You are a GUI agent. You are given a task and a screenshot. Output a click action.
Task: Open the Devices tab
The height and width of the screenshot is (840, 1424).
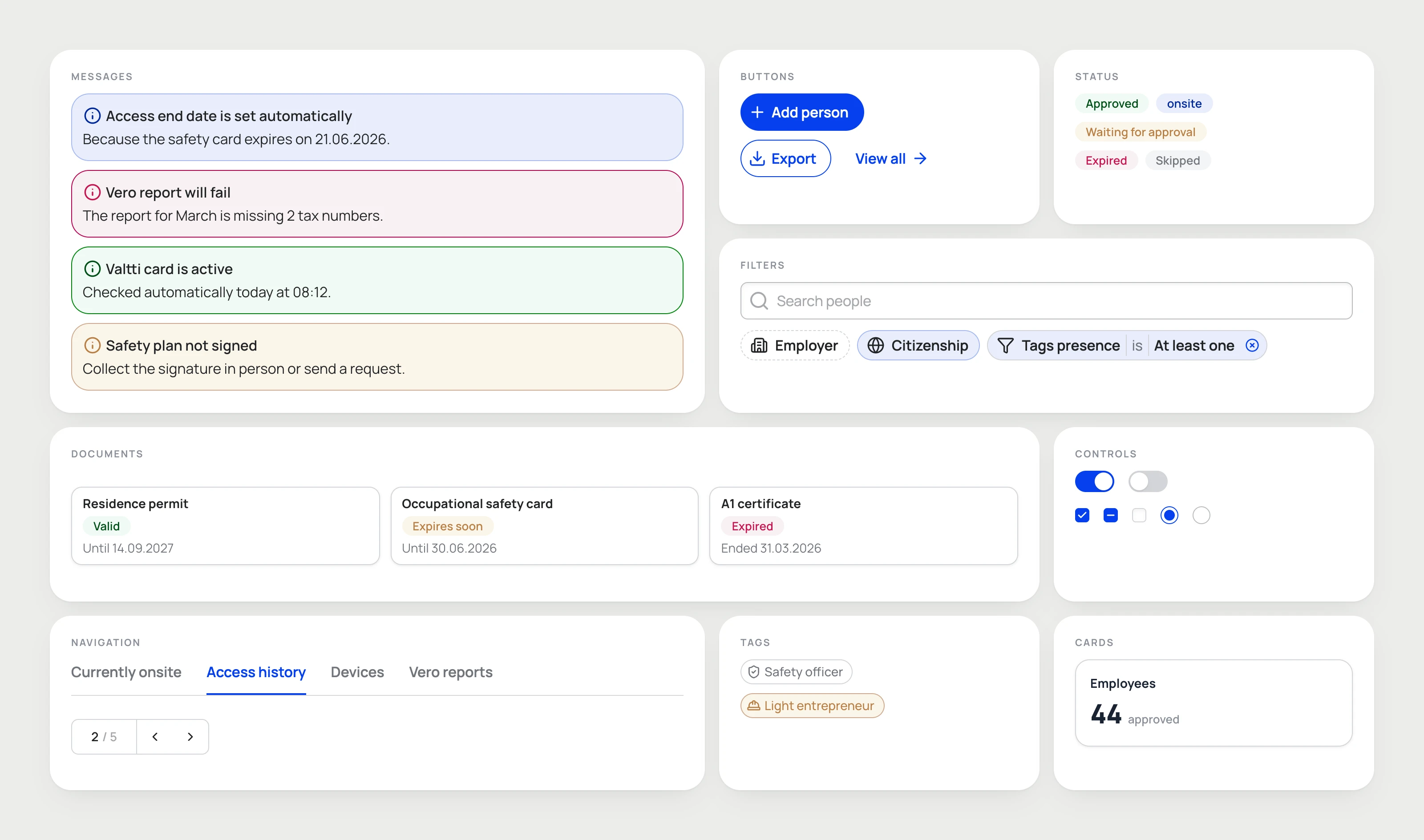click(x=357, y=672)
